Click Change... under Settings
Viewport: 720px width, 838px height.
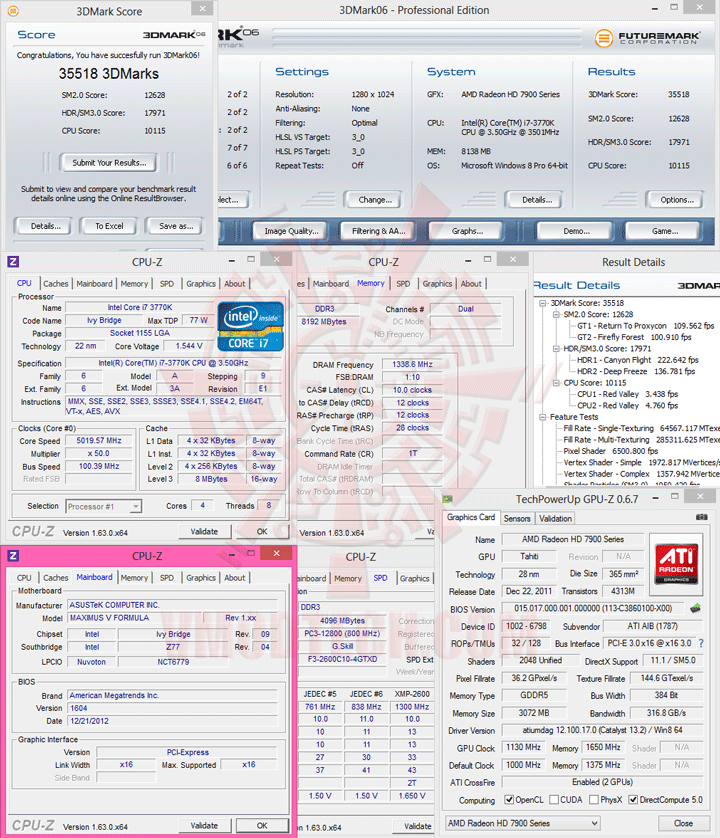375,200
